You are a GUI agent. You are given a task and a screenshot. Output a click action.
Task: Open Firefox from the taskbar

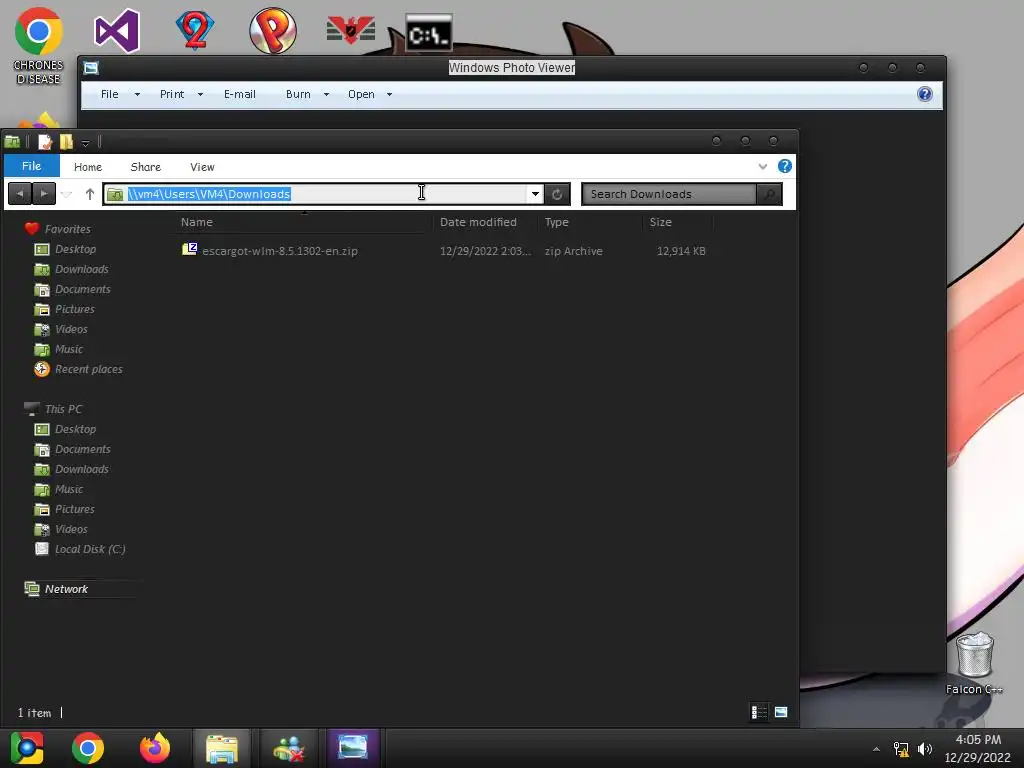tap(155, 748)
